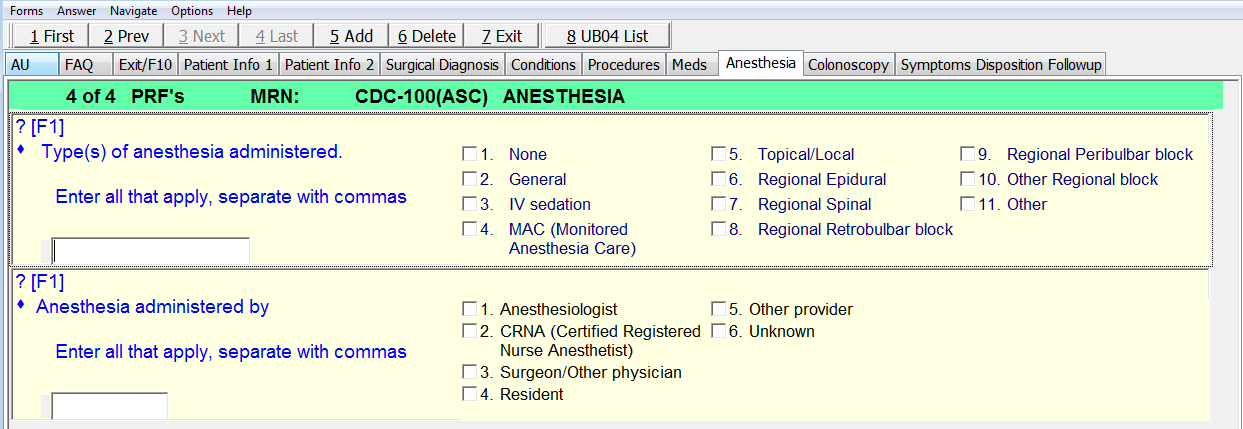Enable MAC Monitored Anesthesia Care checkbox

(x=469, y=229)
